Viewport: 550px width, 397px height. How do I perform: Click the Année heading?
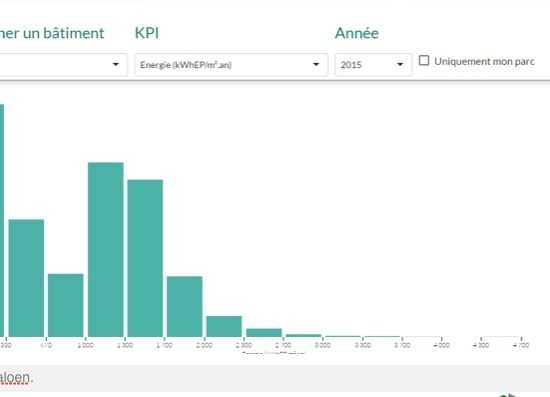357,33
